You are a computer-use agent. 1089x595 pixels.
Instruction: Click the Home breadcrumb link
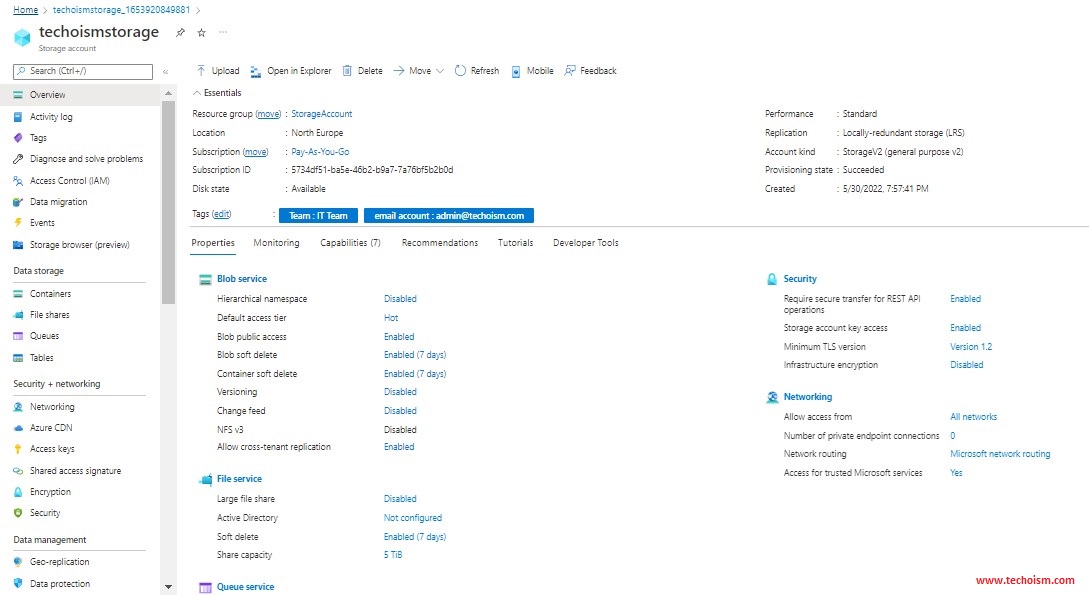pyautogui.click(x=26, y=10)
